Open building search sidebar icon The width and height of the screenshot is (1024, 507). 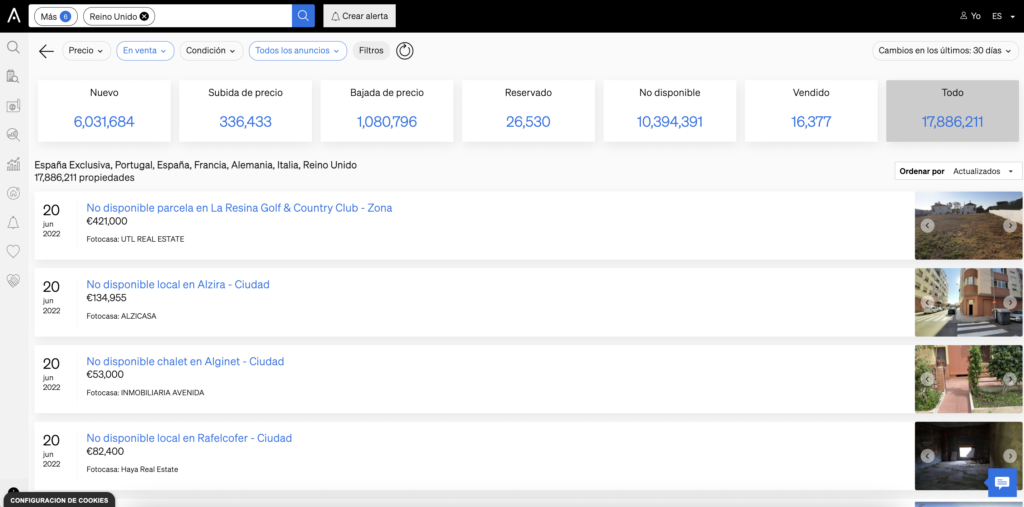pyautogui.click(x=13, y=76)
